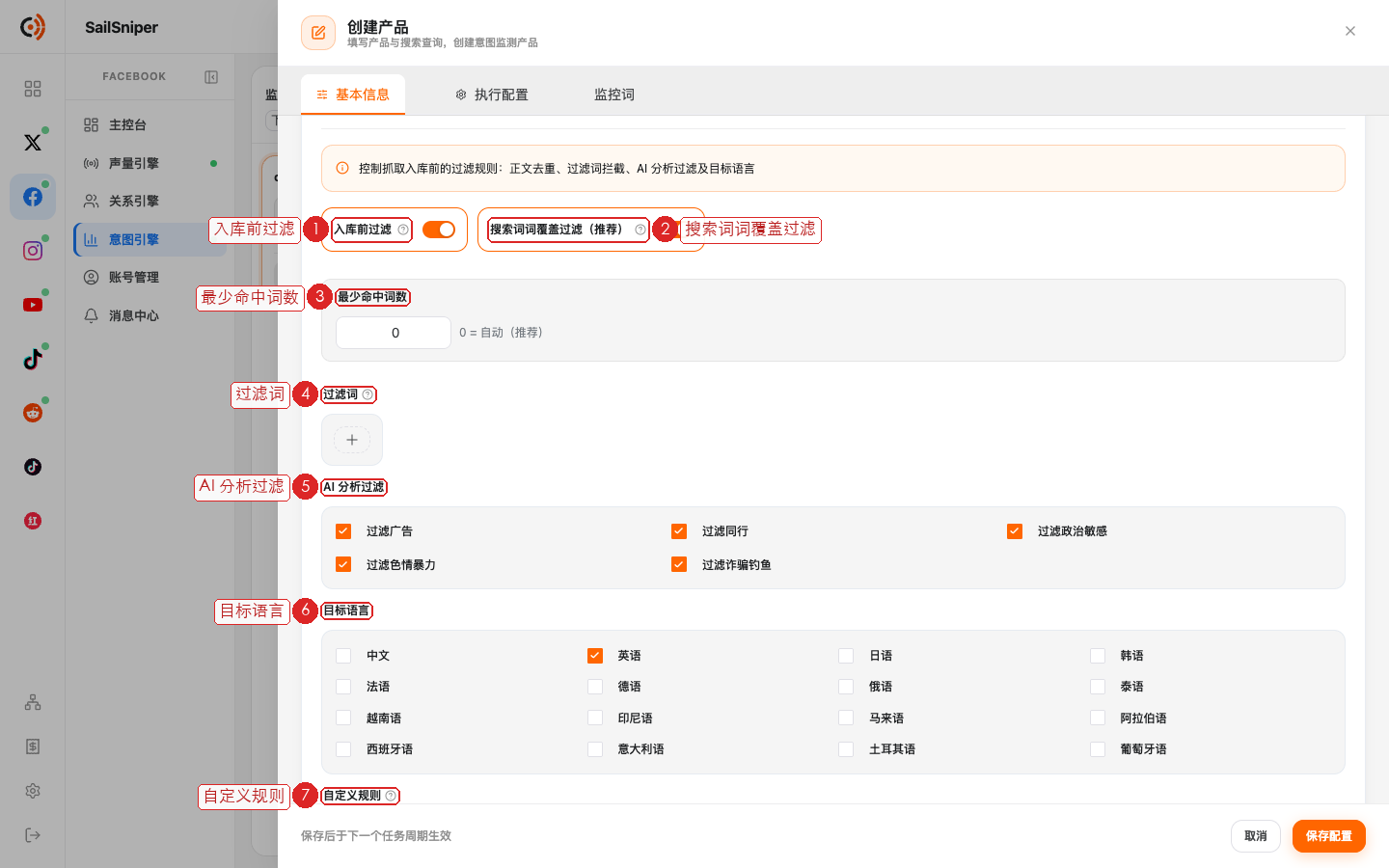Click the 搜索词词覆盖过滤（推荐） label

click(559, 230)
